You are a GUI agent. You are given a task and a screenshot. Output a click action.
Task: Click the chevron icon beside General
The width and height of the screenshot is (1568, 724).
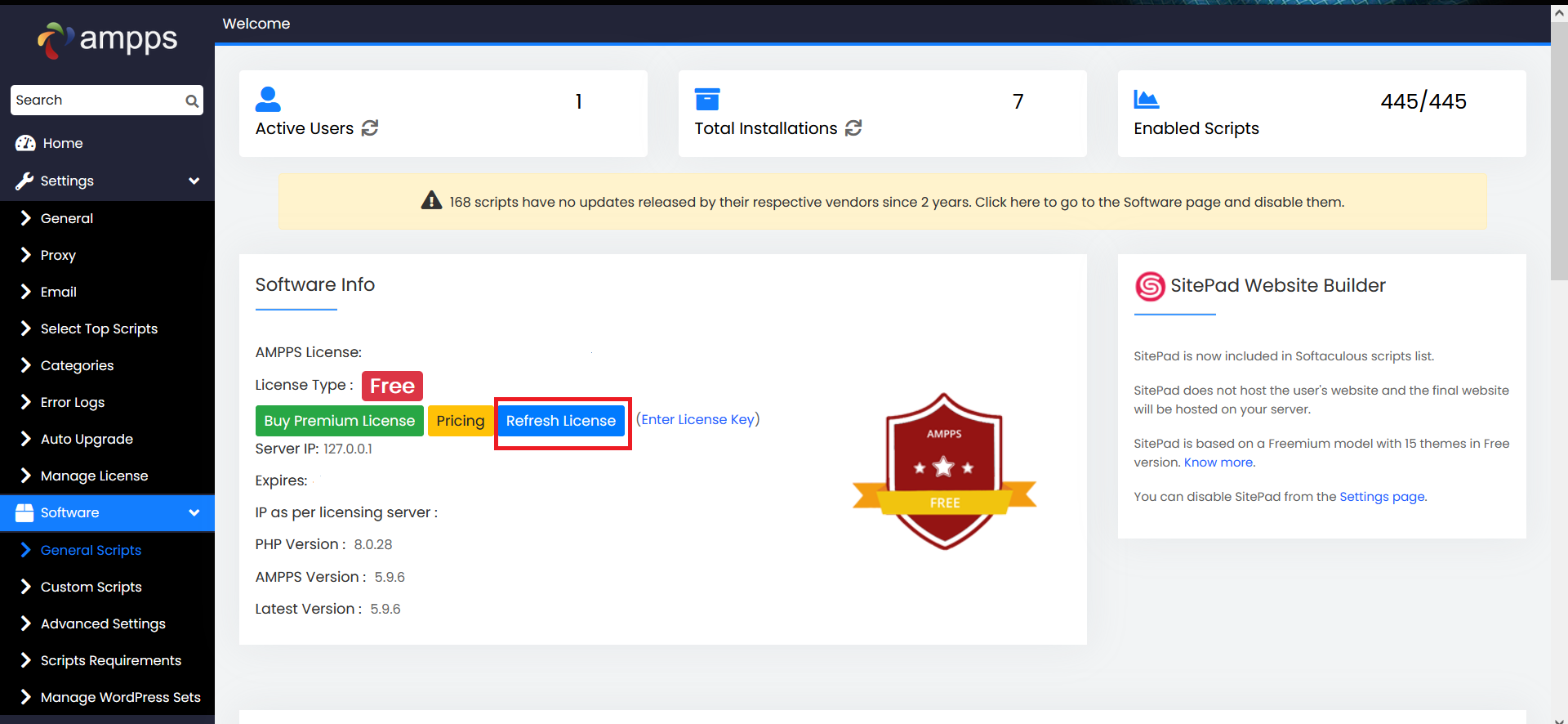click(25, 218)
